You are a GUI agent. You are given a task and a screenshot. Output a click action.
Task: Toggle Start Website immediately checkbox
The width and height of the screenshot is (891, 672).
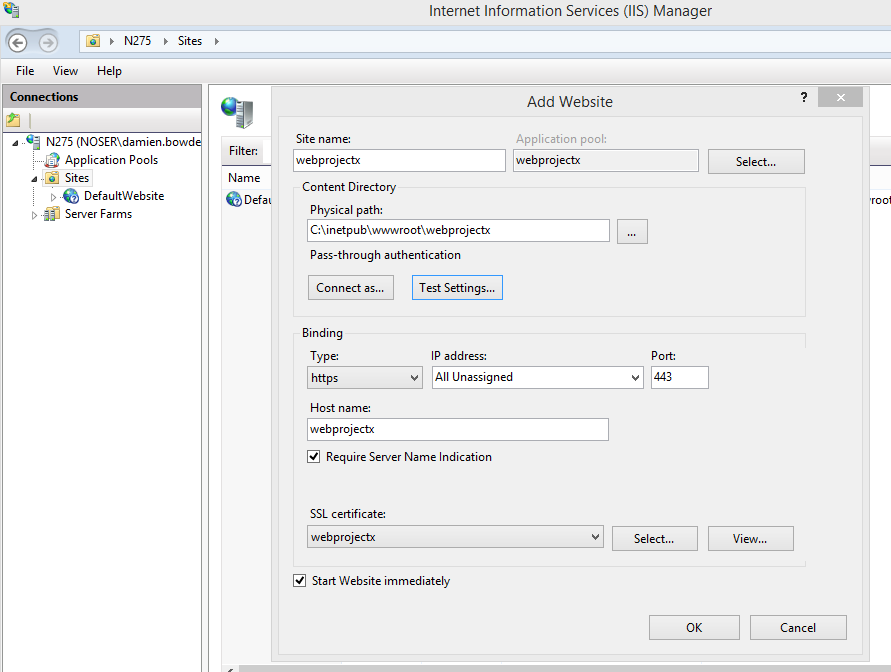(x=300, y=581)
